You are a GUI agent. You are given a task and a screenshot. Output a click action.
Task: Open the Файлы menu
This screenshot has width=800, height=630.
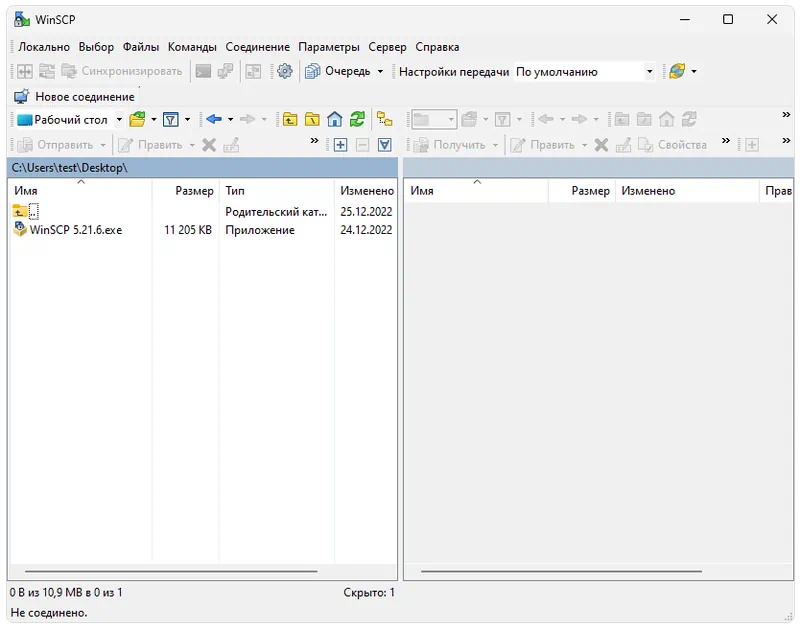pyautogui.click(x=141, y=47)
